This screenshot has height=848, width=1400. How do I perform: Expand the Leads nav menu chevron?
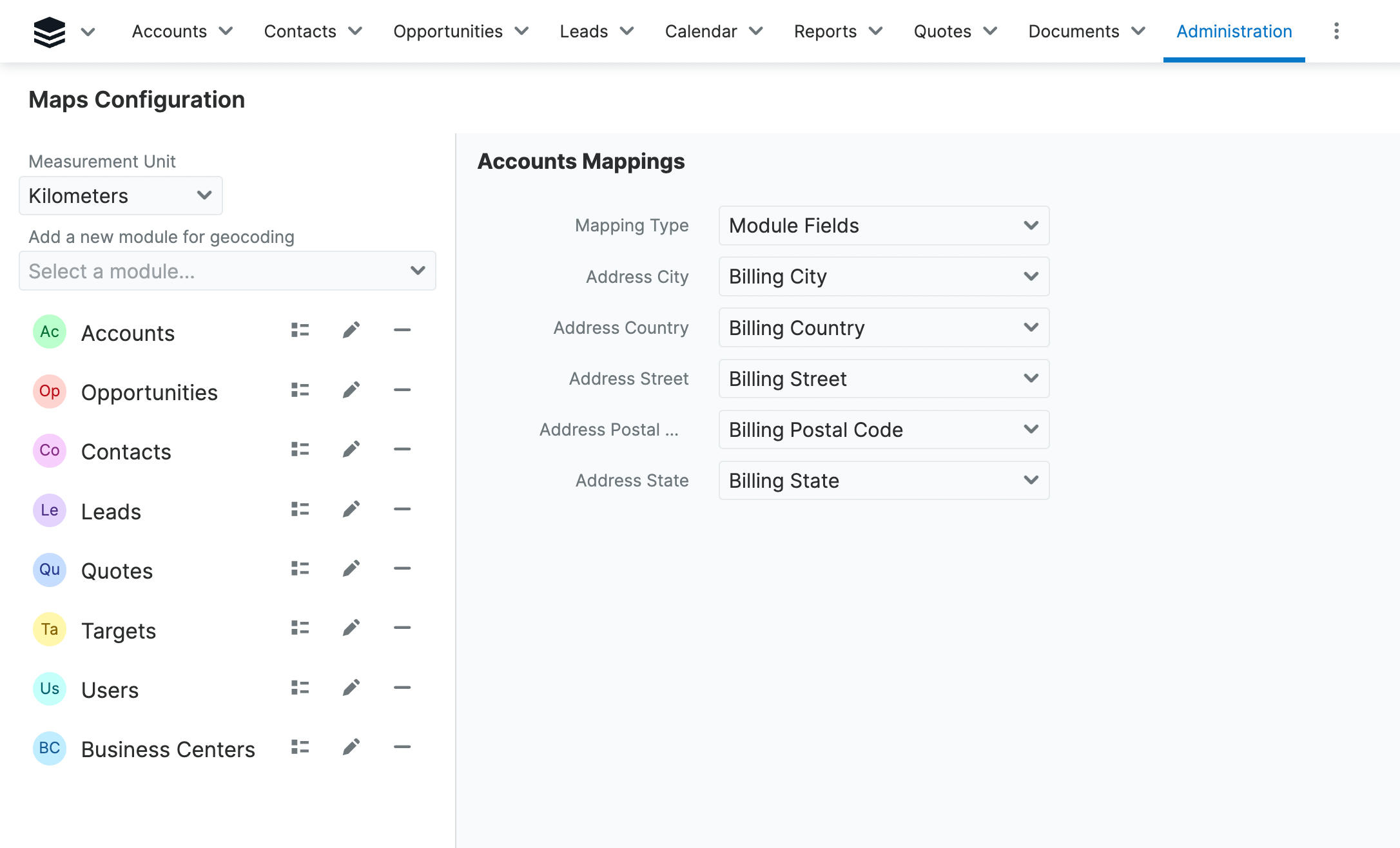pos(627,31)
